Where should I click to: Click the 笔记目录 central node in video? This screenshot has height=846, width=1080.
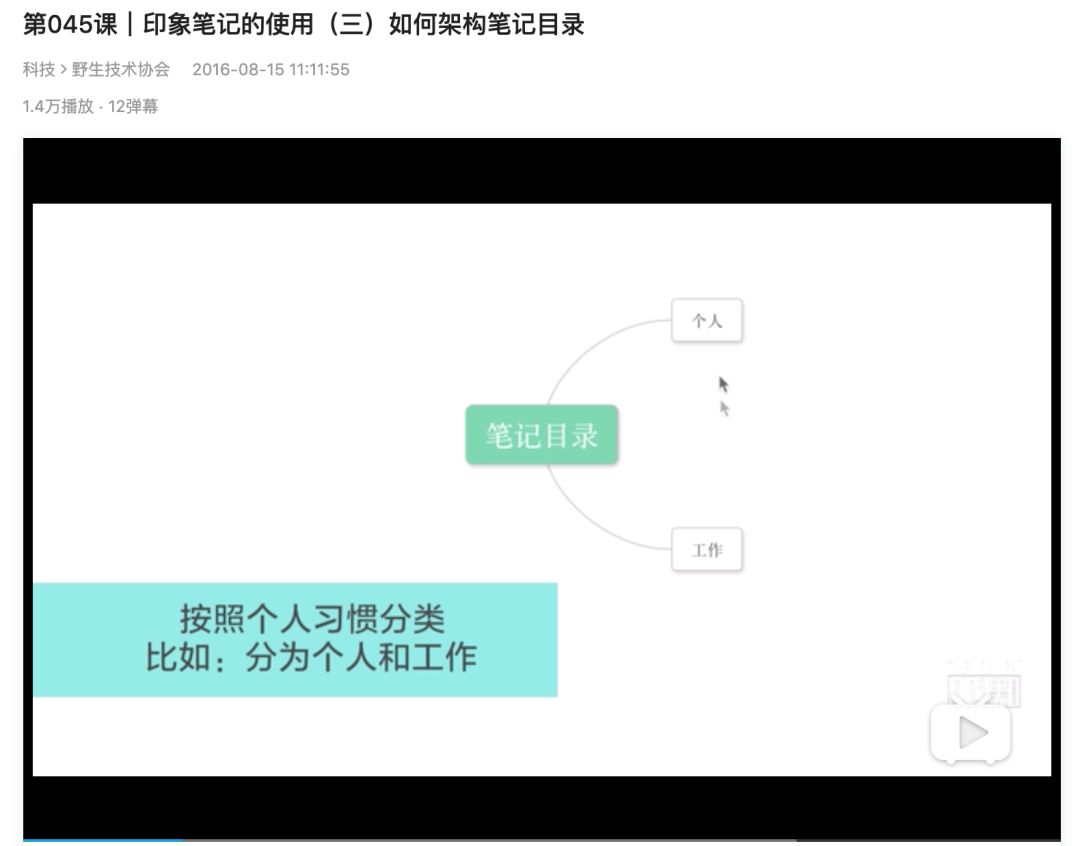pyautogui.click(x=542, y=435)
